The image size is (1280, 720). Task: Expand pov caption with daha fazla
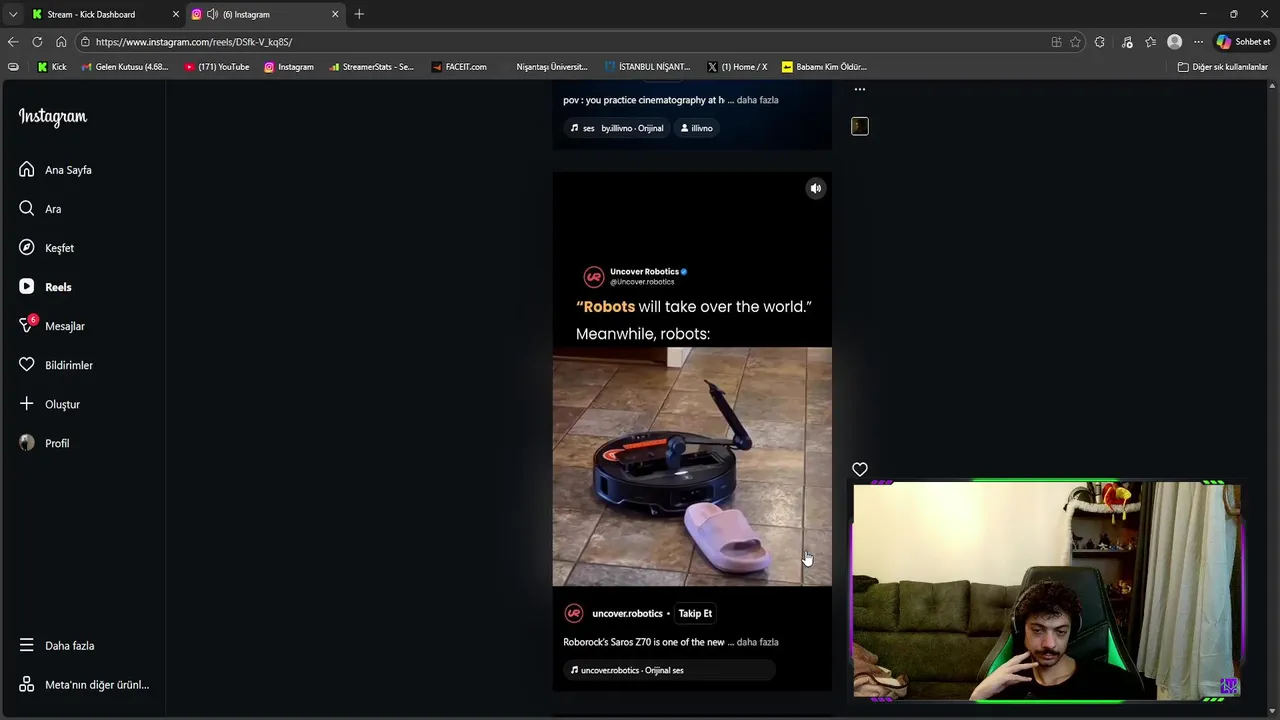point(757,100)
